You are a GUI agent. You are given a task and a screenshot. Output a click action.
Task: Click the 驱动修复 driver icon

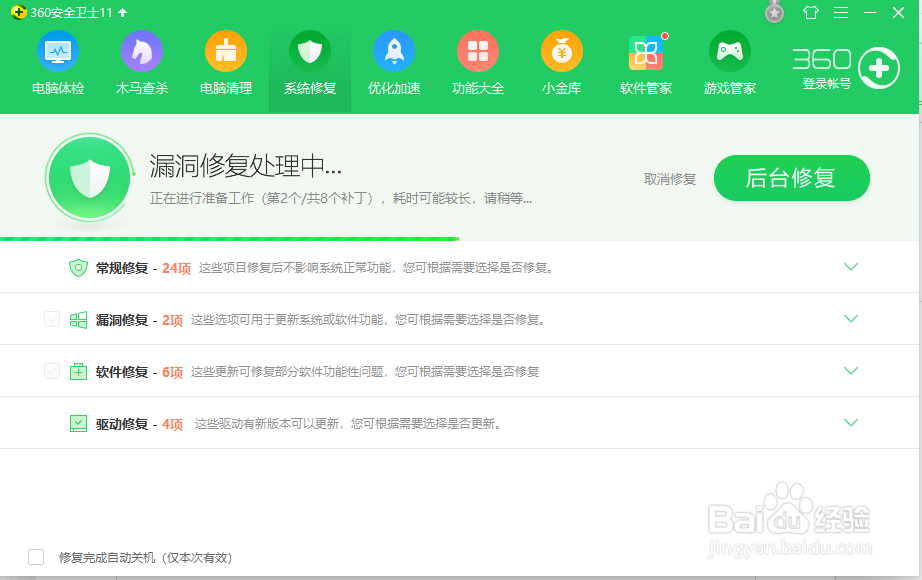coord(78,424)
